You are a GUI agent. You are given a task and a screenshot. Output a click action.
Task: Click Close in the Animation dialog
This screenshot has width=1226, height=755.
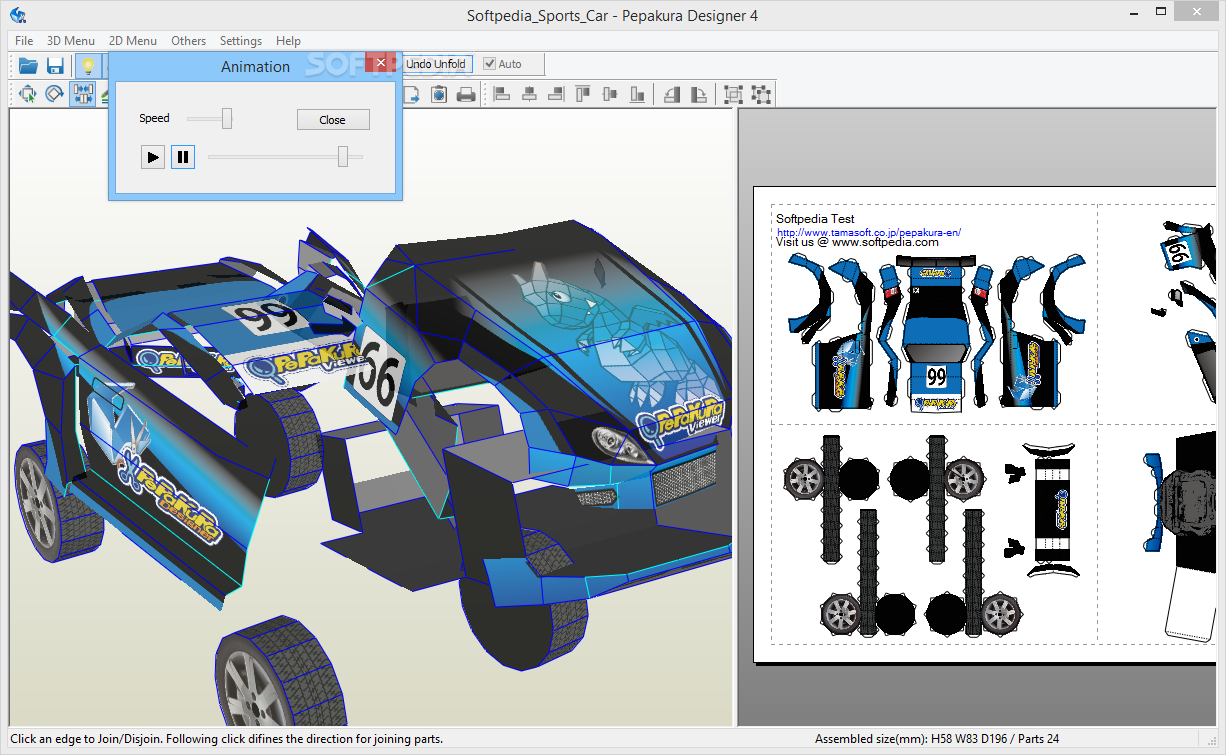pyautogui.click(x=333, y=119)
